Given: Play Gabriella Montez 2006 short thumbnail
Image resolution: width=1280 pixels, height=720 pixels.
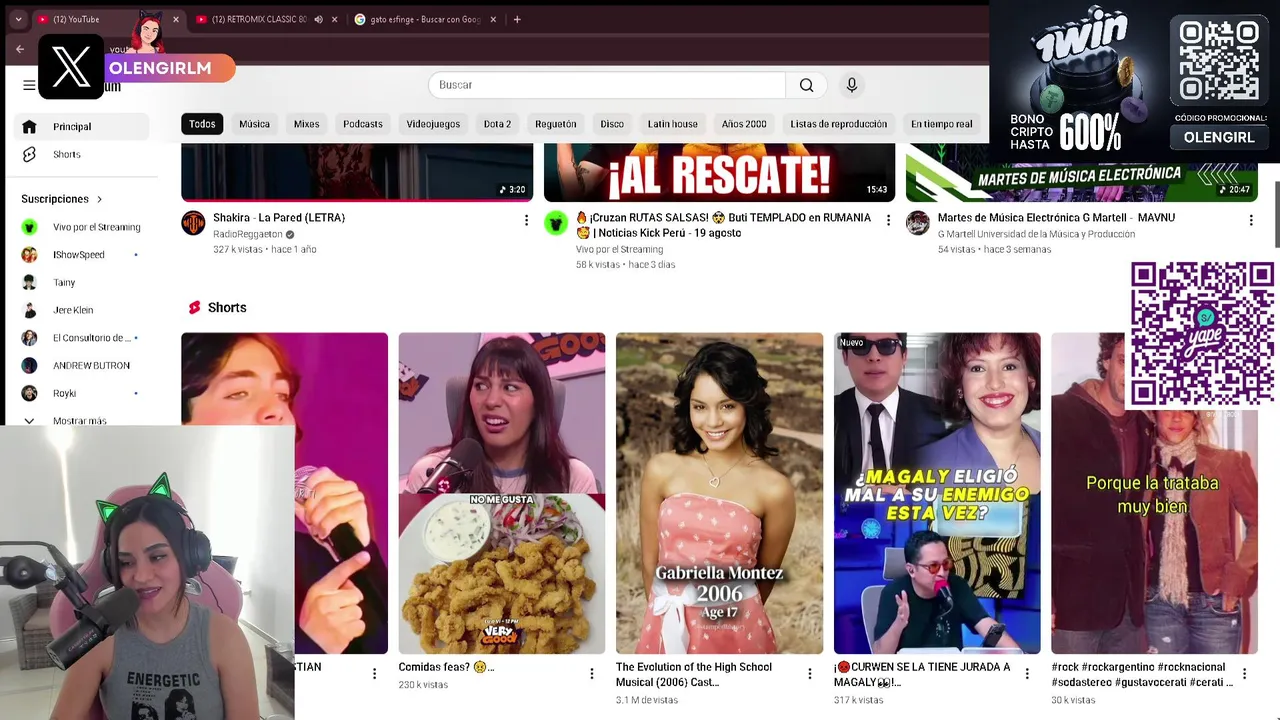Looking at the screenshot, I should click(x=719, y=493).
